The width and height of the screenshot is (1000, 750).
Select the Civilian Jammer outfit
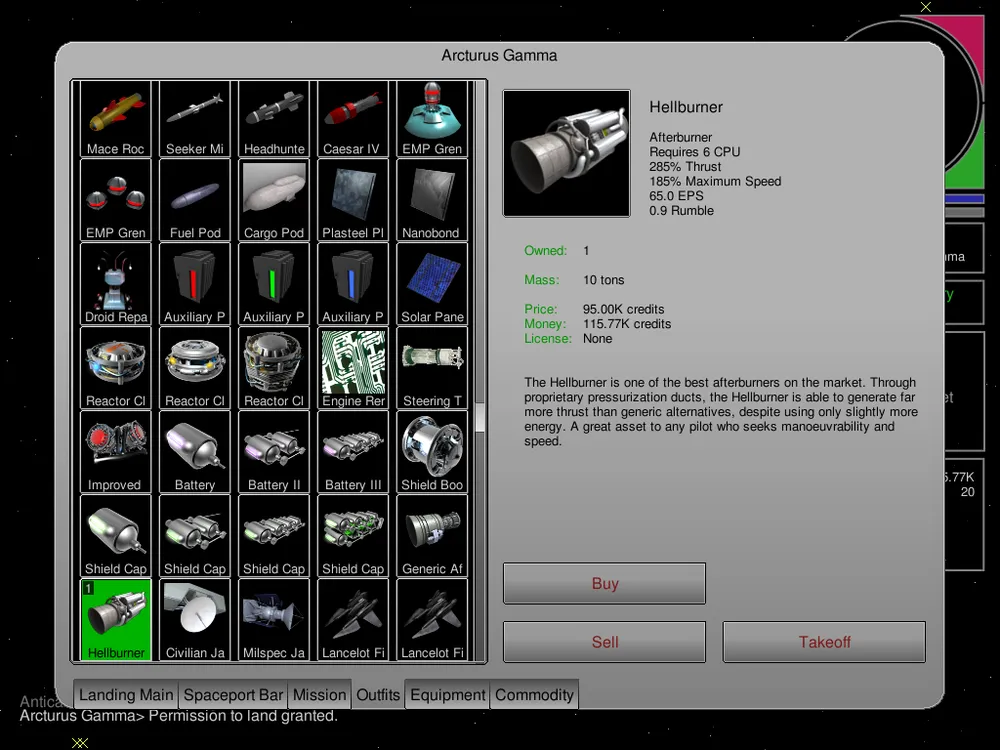(195, 622)
